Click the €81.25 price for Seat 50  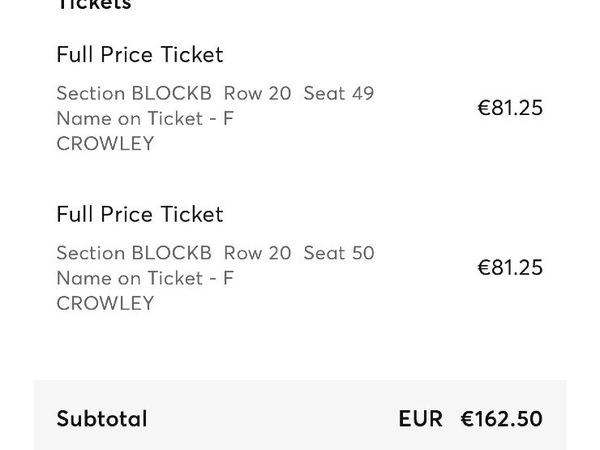click(x=510, y=268)
